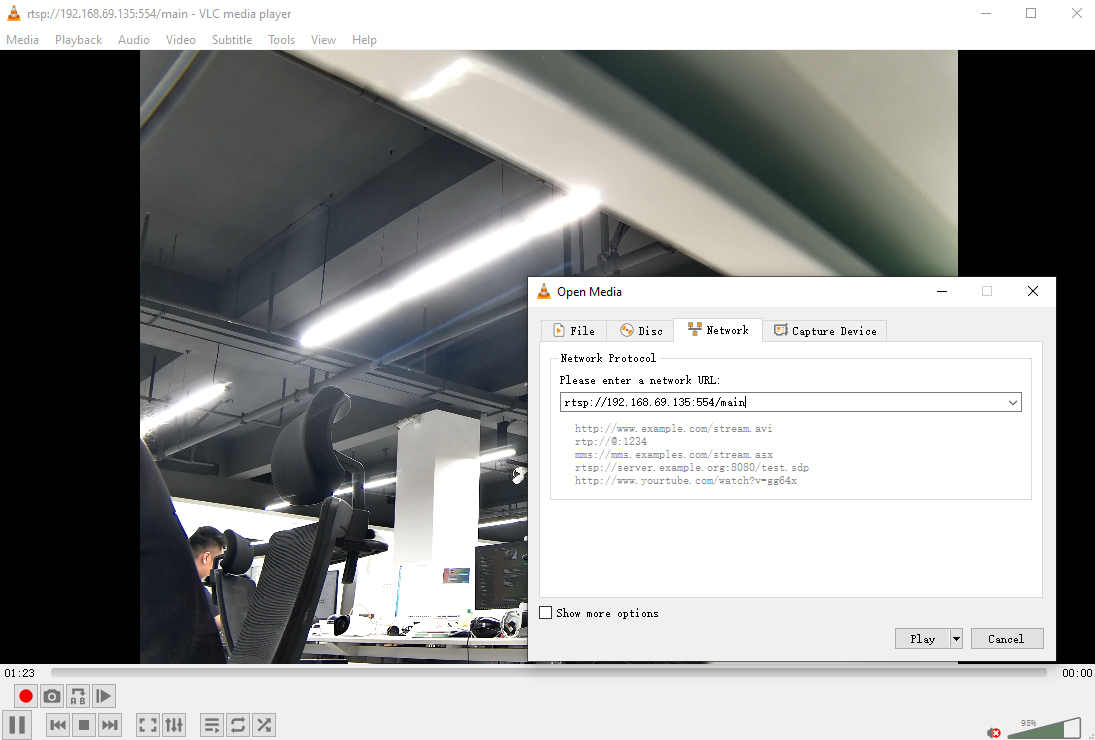Screen dimensions: 1095x740
Task: Show the playlist view
Action: [212, 725]
